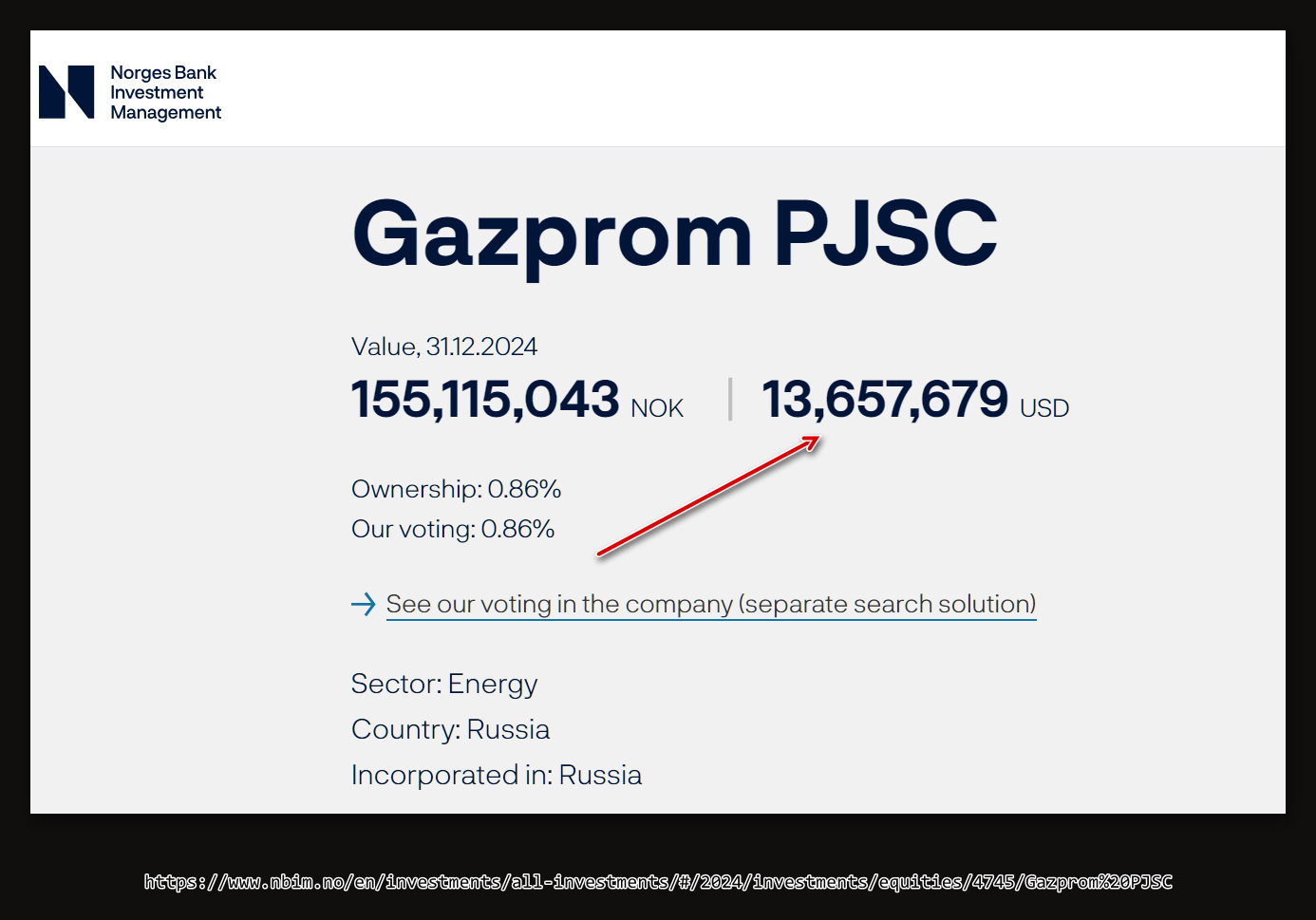Click the word PJSC in the title
1316x920 pixels.
pos(885,233)
